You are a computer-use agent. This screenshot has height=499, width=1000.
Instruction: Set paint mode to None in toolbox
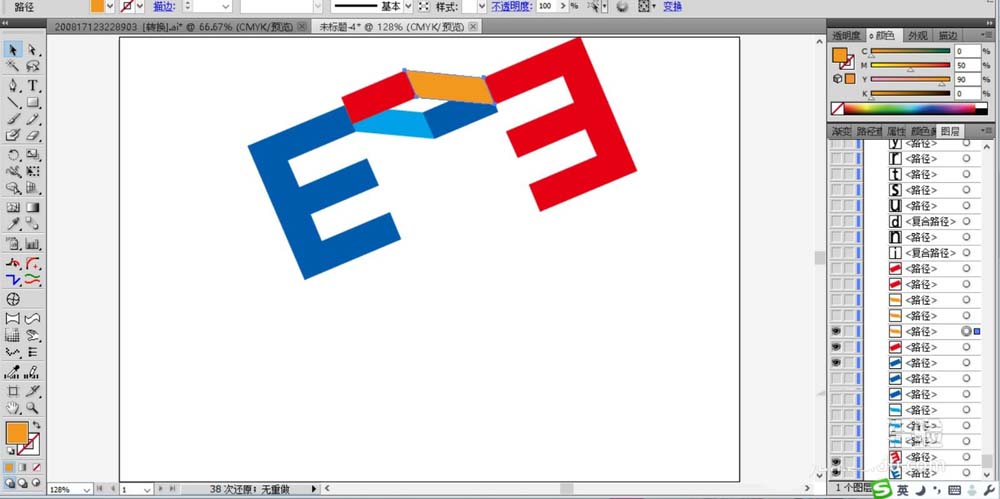pos(36,467)
